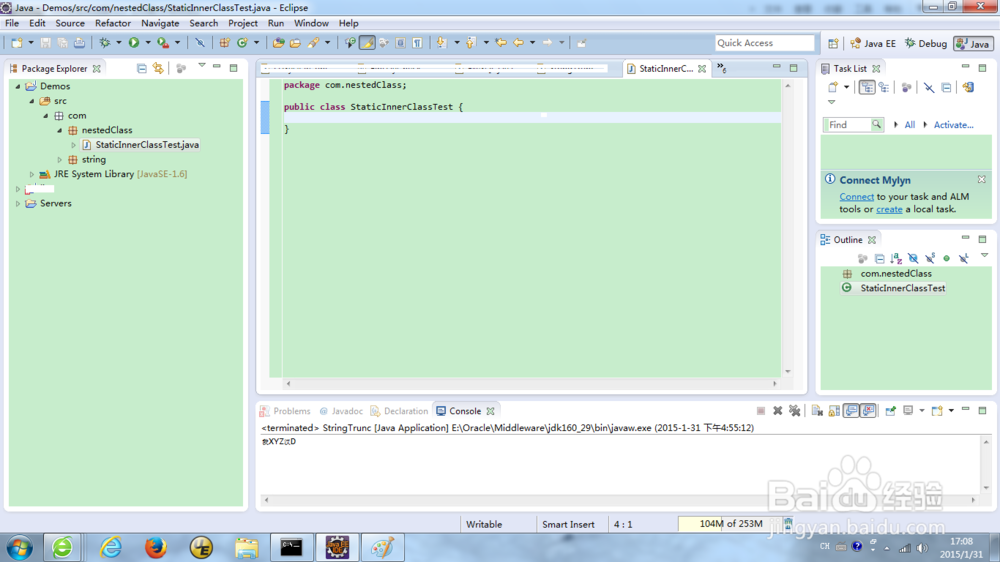Viewport: 1000px width, 562px height.
Task: Open Firefox from the Windows taskbar
Action: coord(155,547)
